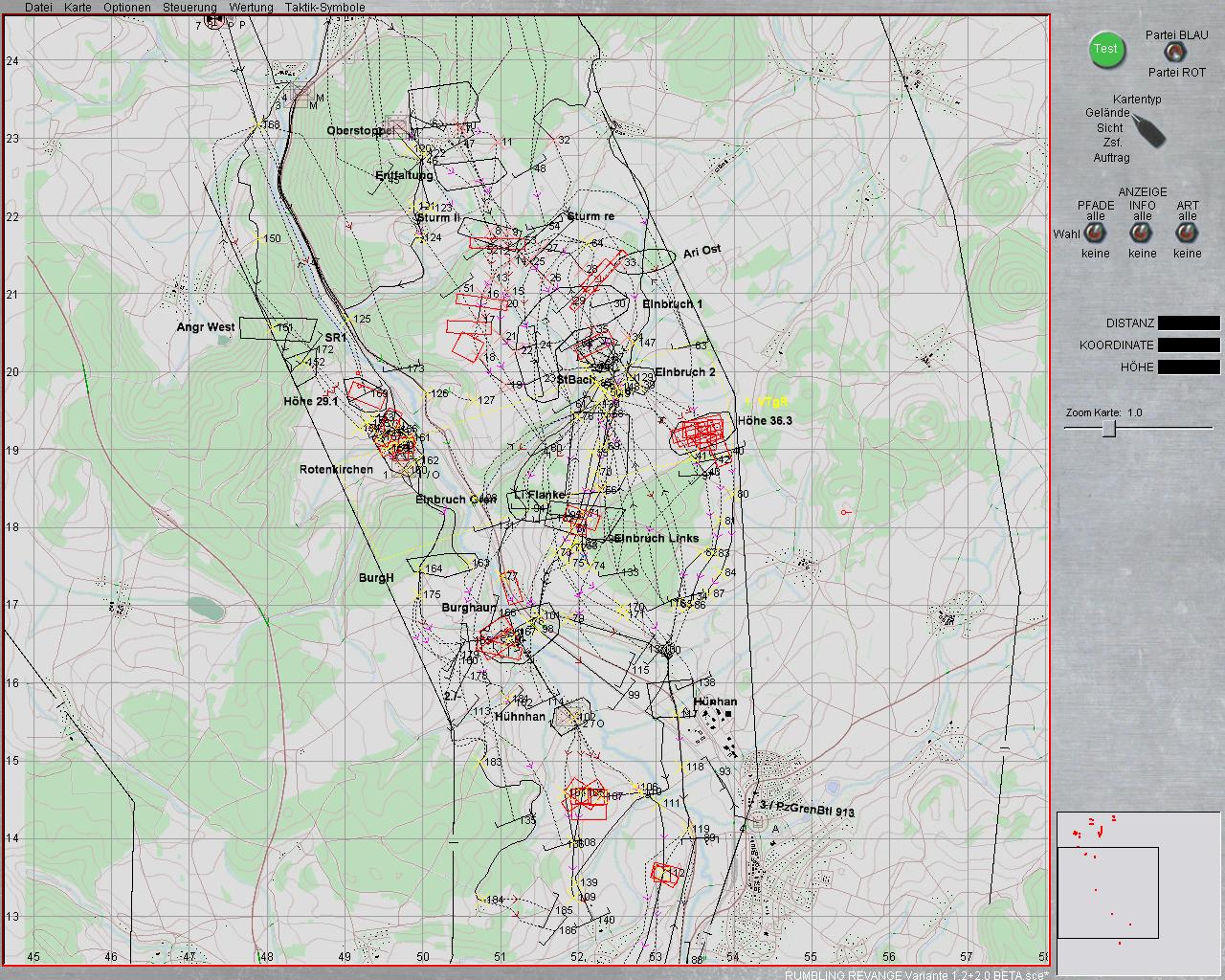This screenshot has height=980, width=1225.
Task: Click the KOORDINATE readout field
Action: point(1188,345)
